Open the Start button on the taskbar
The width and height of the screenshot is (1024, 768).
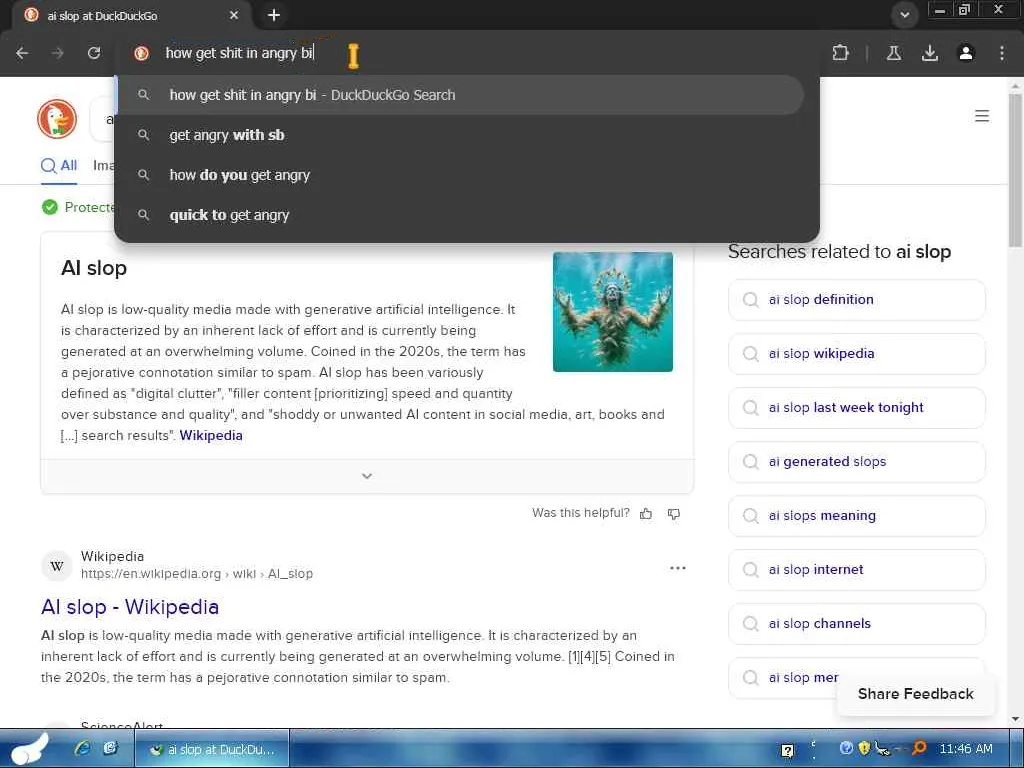[x=29, y=749]
